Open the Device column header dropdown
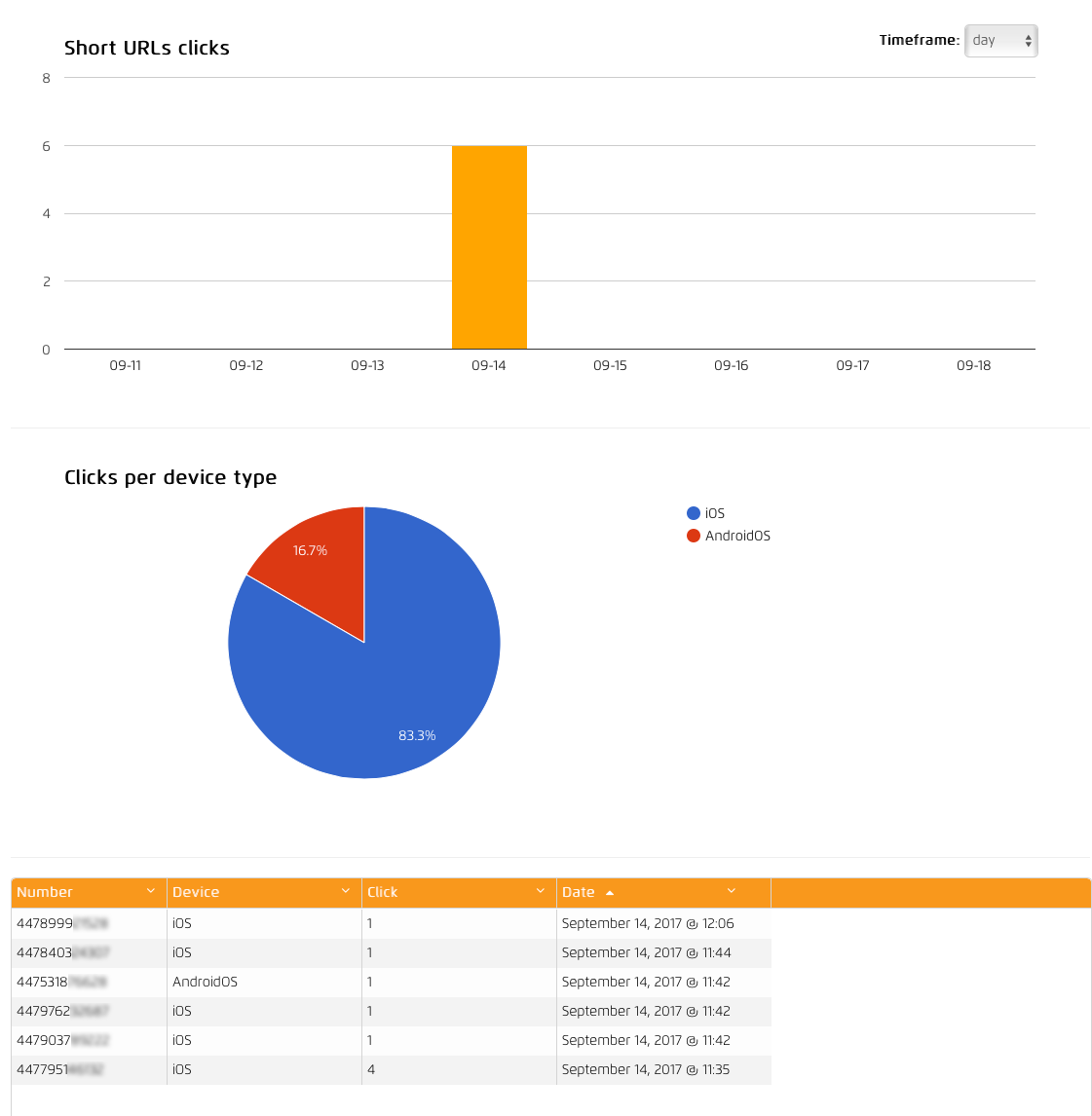 tap(346, 891)
